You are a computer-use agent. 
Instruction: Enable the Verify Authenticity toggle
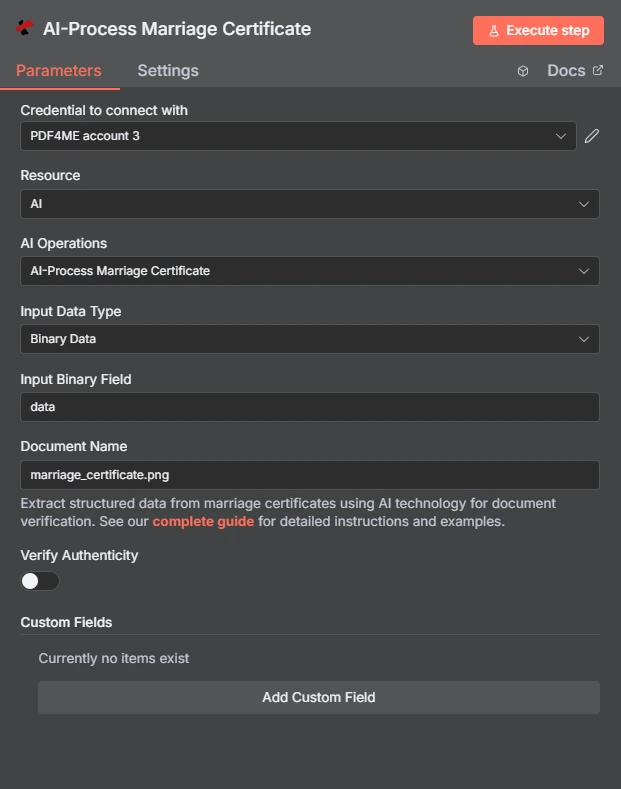(40, 581)
